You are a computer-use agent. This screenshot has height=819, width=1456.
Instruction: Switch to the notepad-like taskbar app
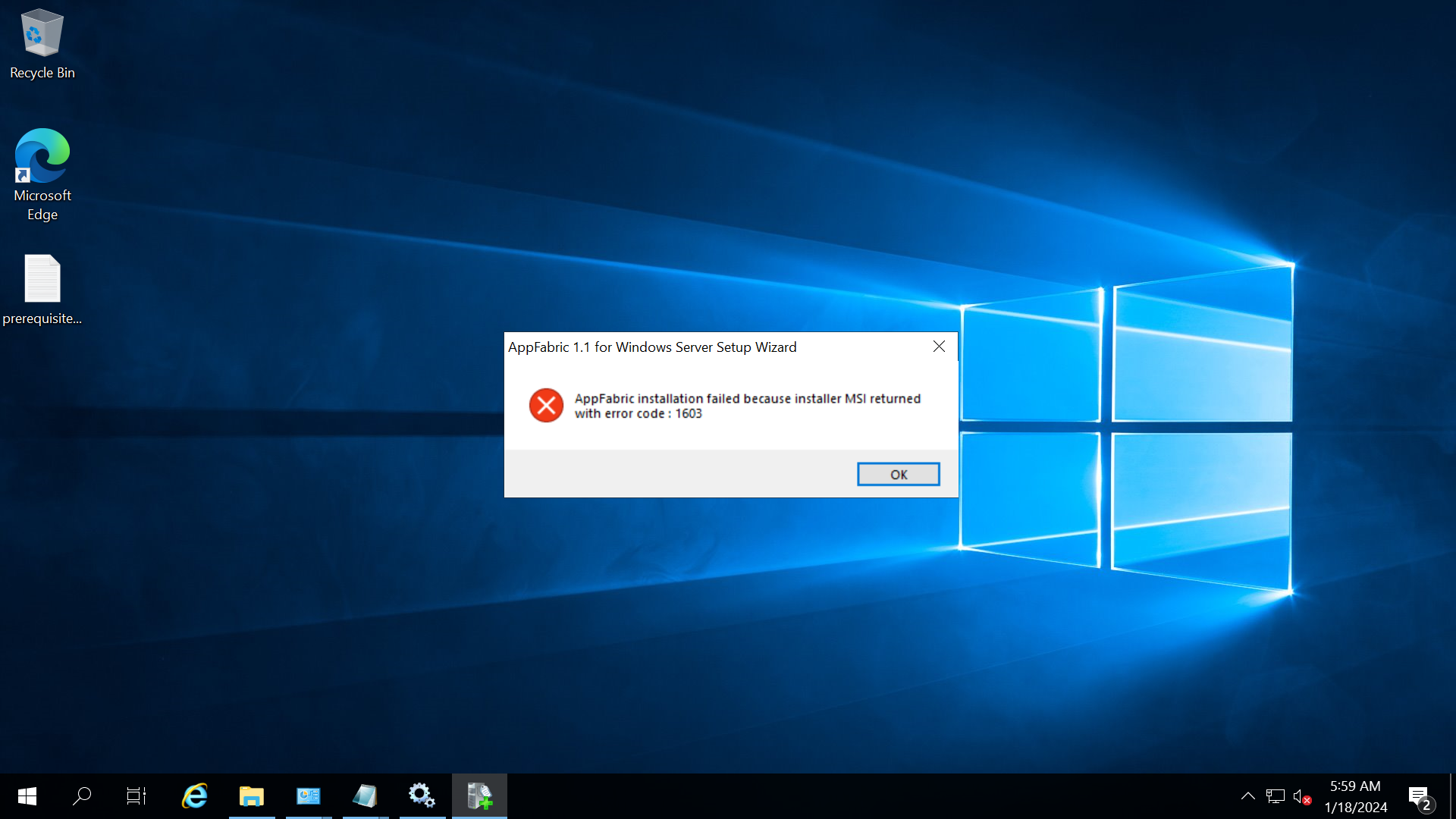point(366,796)
